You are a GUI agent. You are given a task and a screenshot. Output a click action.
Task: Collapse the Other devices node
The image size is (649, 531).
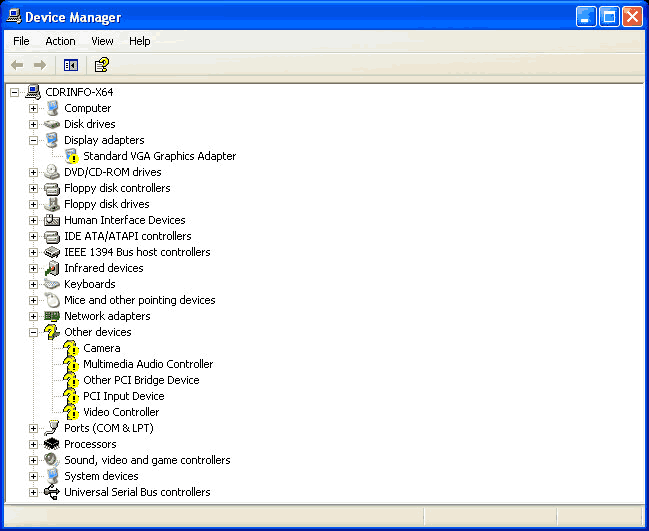coord(34,332)
